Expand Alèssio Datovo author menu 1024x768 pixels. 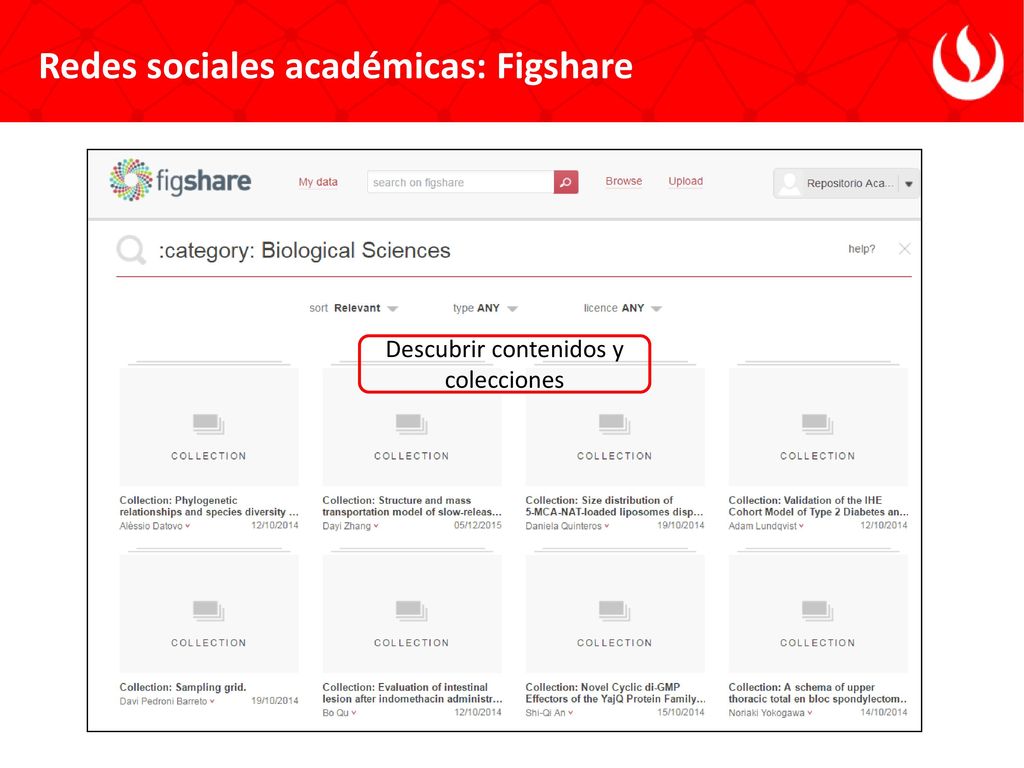[x=187, y=526]
